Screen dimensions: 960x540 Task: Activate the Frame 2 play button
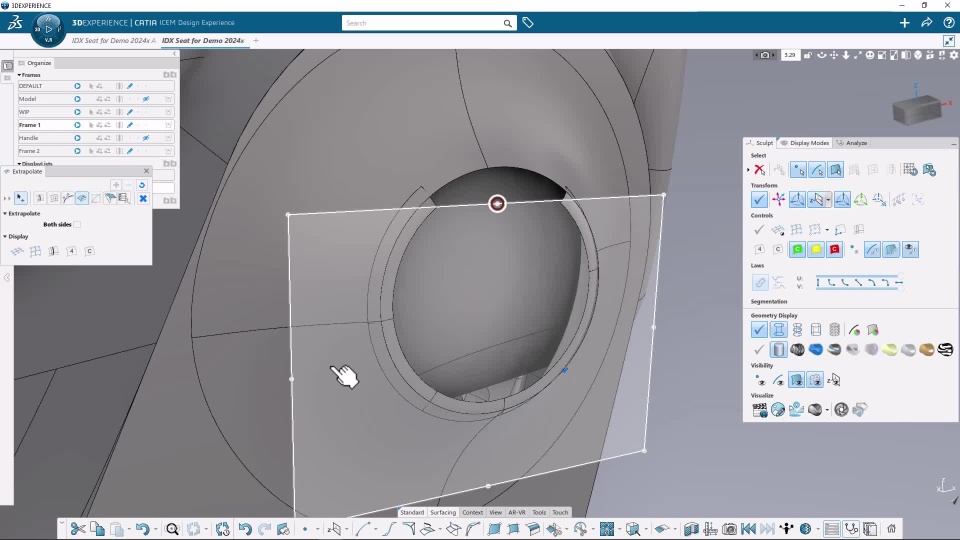[x=77, y=151]
